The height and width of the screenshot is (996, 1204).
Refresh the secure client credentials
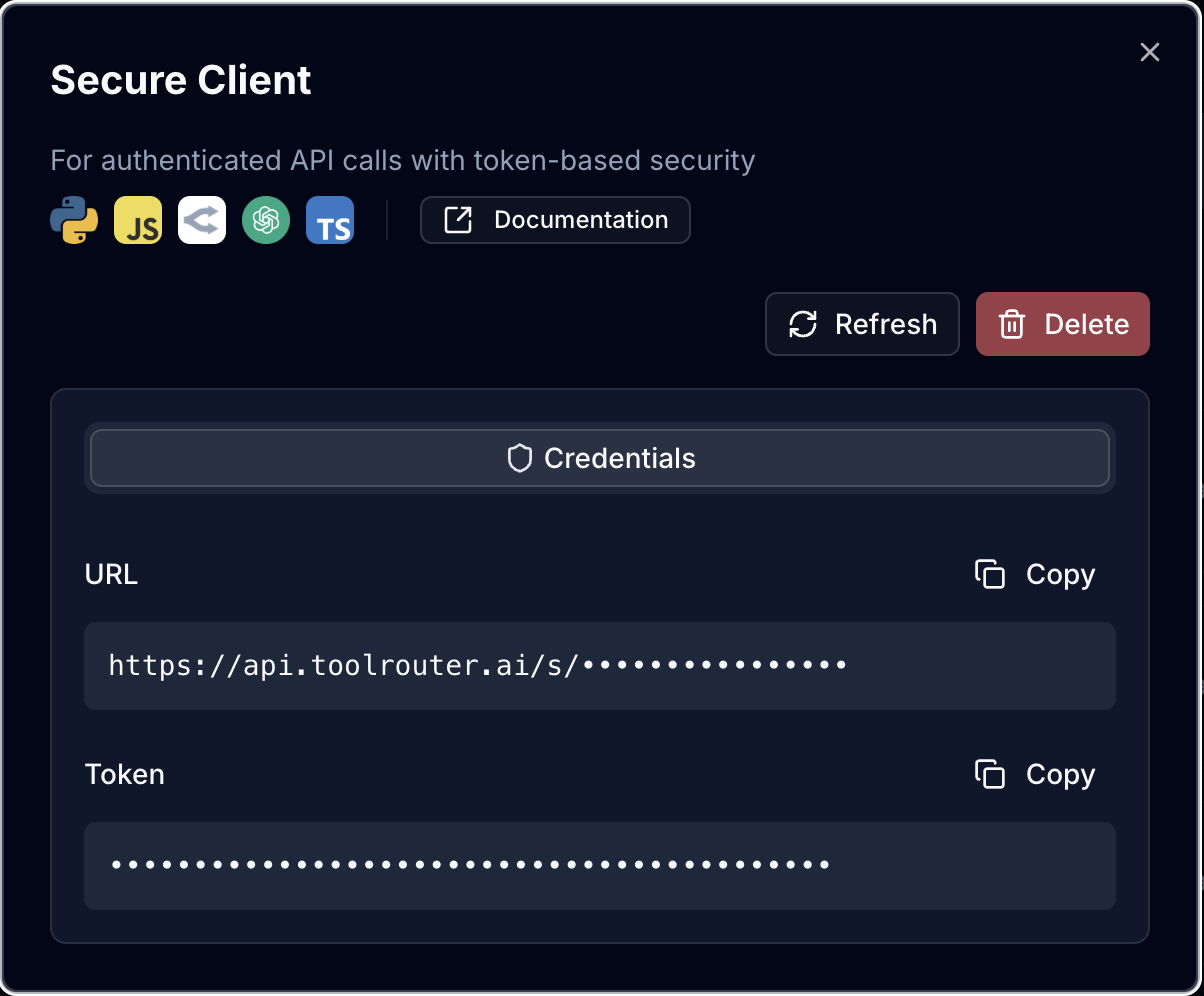(862, 324)
